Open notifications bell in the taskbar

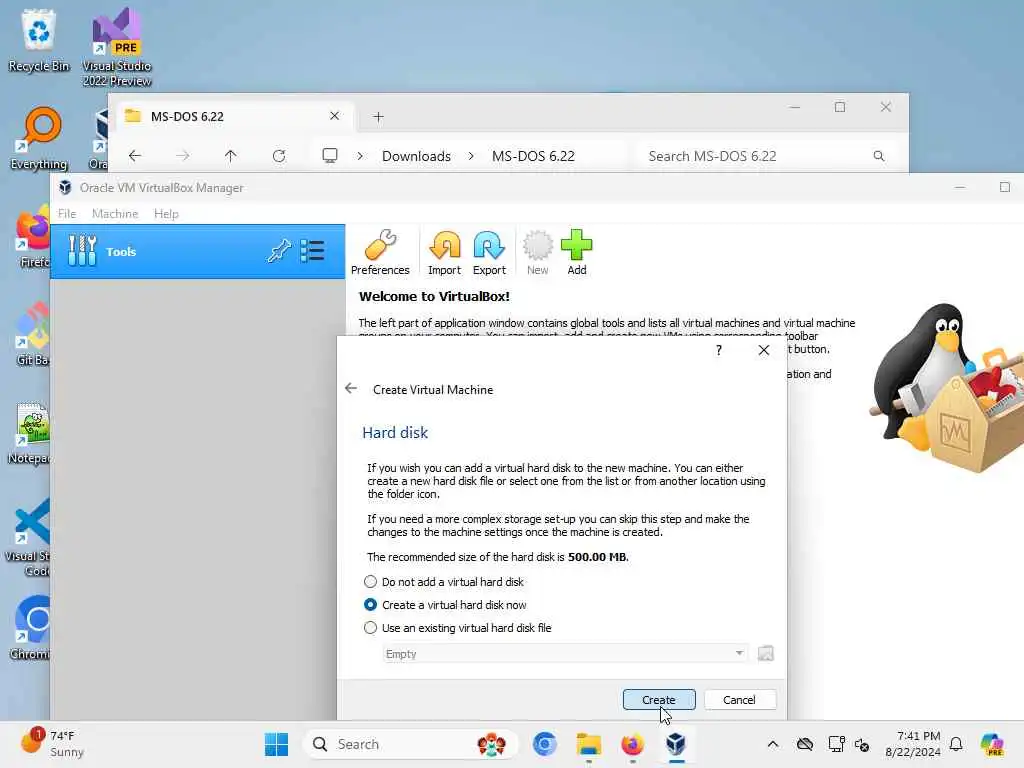tap(956, 744)
